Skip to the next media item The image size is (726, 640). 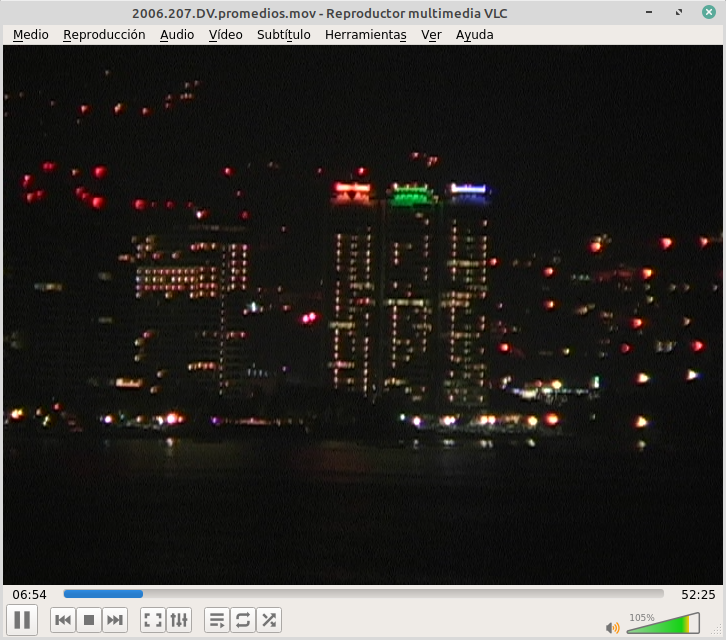coord(115,621)
